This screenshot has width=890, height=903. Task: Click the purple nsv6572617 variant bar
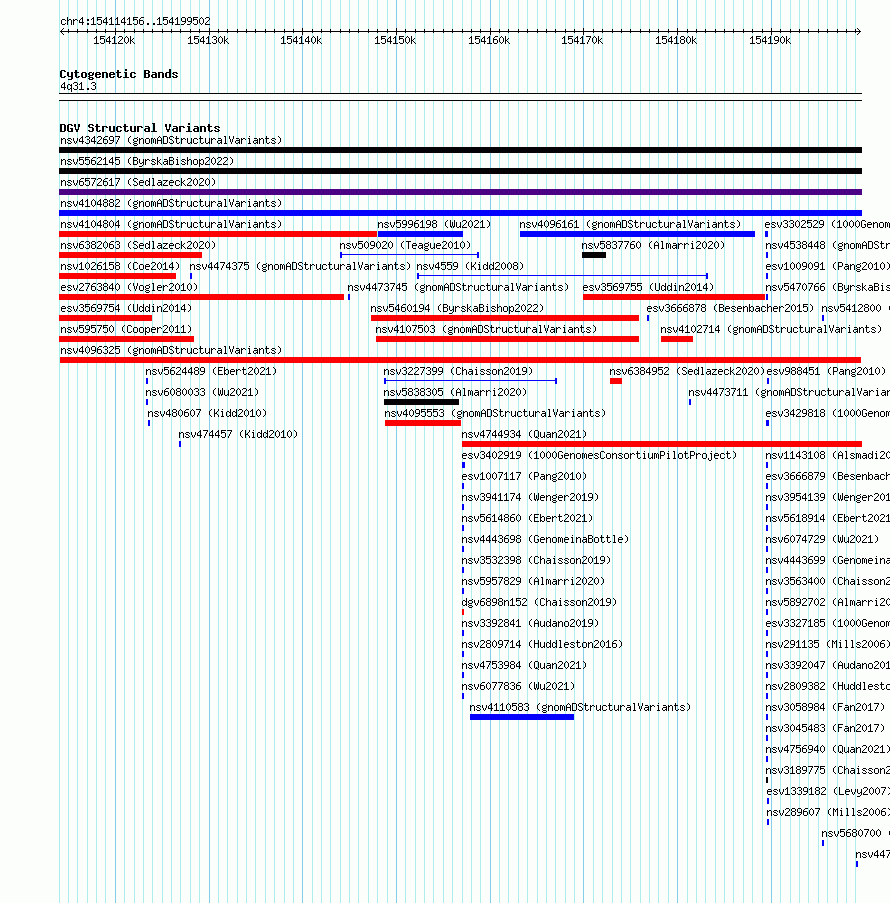460,192
